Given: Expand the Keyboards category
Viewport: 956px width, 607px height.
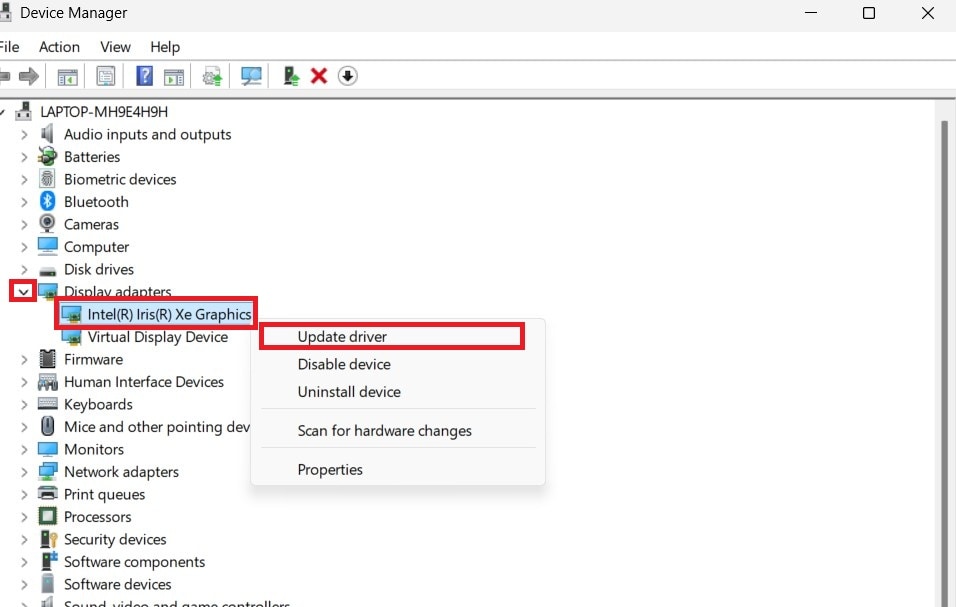Looking at the screenshot, I should [24, 404].
